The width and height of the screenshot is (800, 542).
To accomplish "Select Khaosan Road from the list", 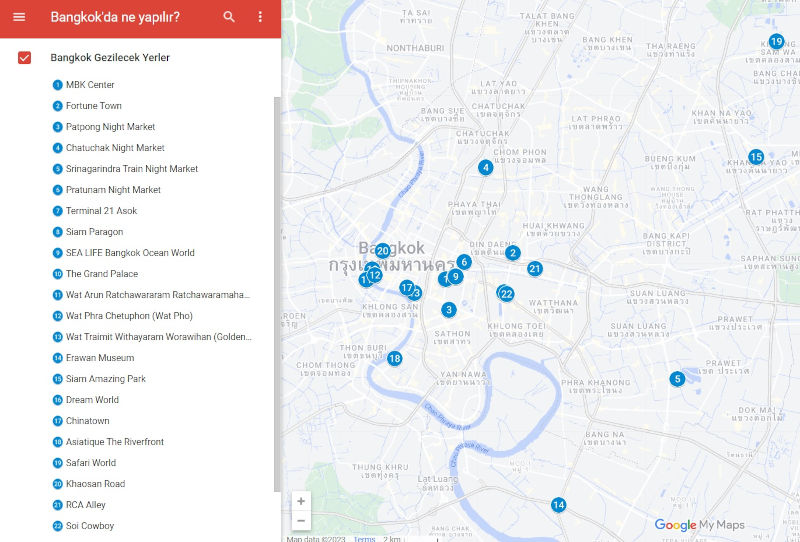I will coord(95,484).
